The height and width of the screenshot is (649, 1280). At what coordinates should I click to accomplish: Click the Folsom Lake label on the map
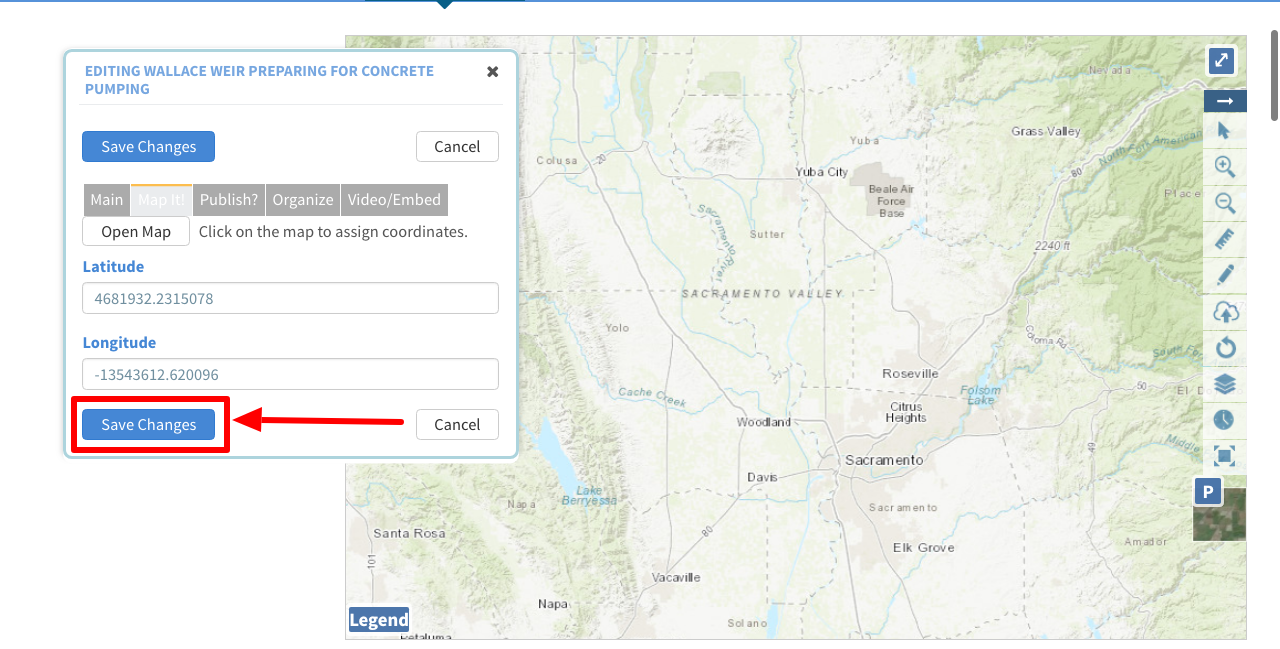pos(980,394)
